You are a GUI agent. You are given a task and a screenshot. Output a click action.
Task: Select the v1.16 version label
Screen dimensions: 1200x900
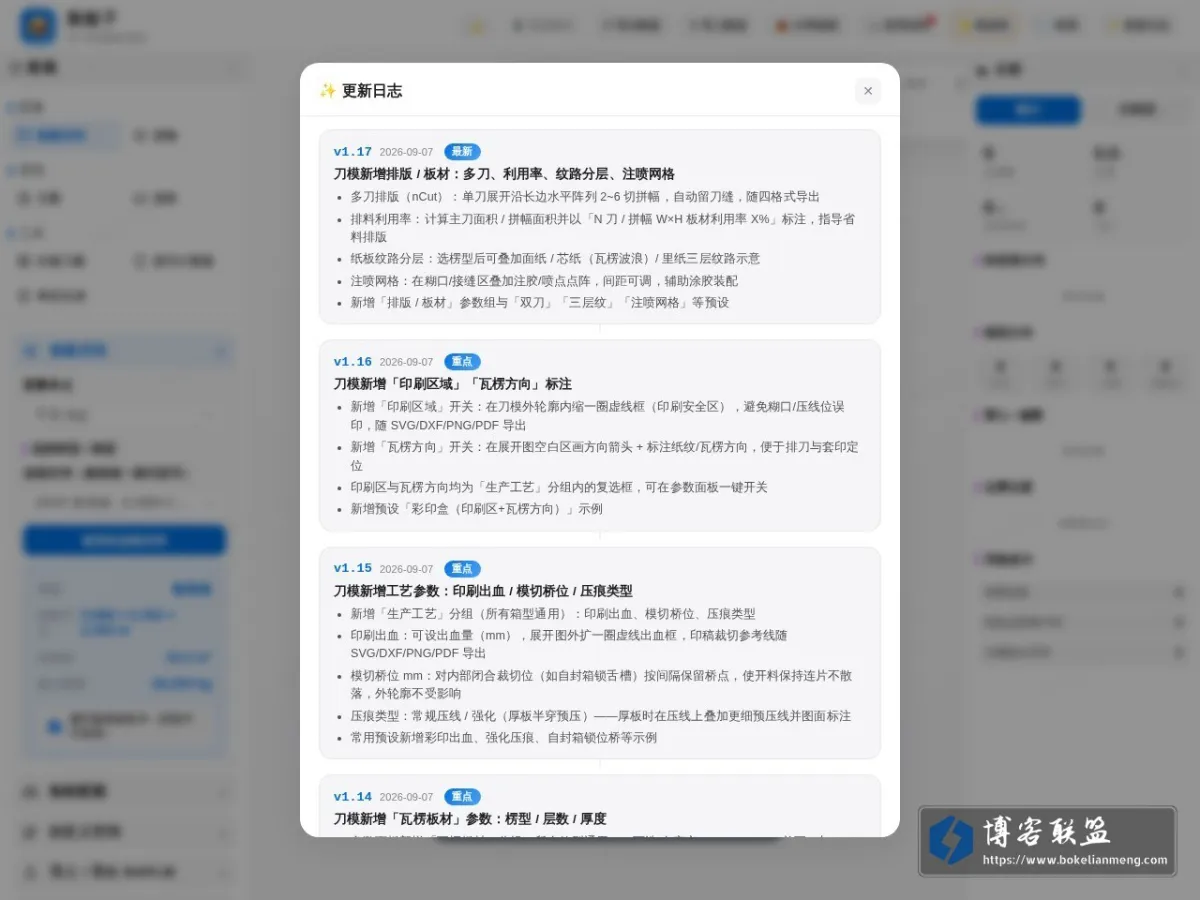tap(353, 362)
